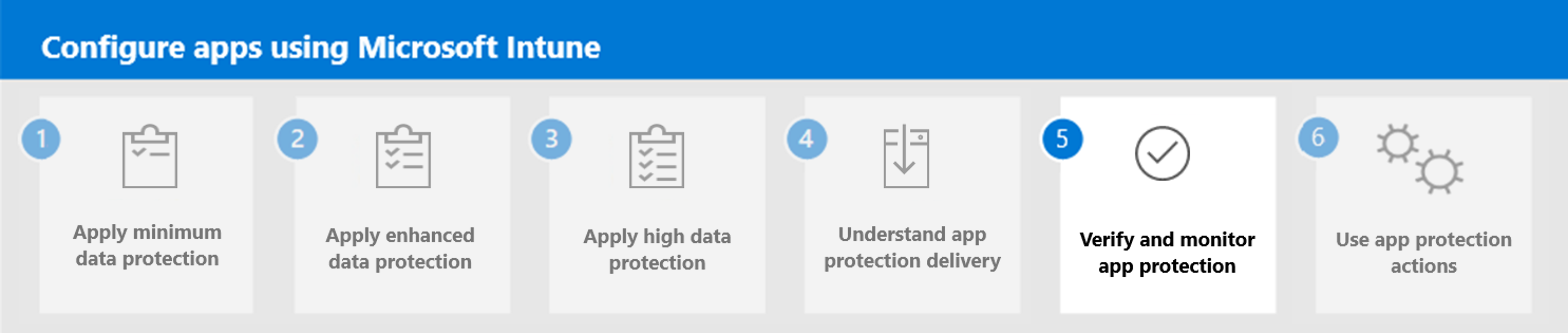The width and height of the screenshot is (1568, 333).
Task: Open "Apply enhanced data protection" label
Action: (400, 248)
